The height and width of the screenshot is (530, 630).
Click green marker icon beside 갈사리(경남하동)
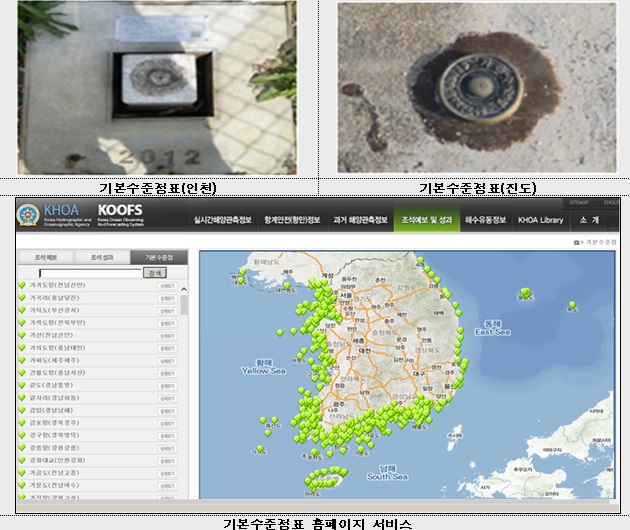pyautogui.click(x=22, y=397)
